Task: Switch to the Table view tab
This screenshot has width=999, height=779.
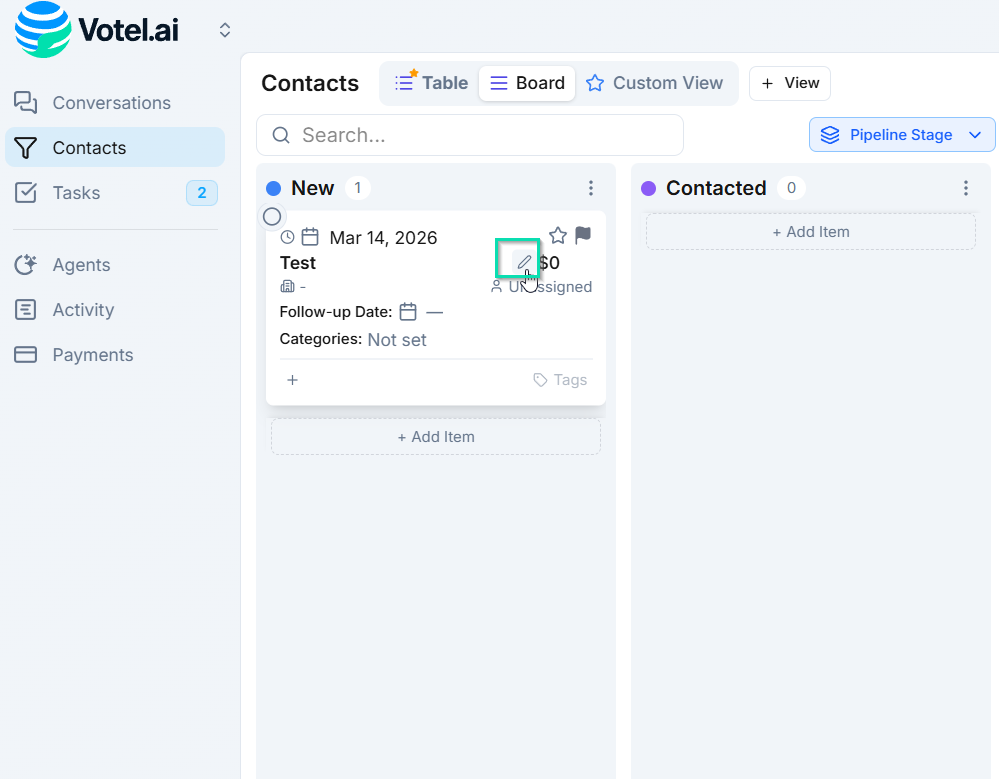Action: (x=431, y=83)
